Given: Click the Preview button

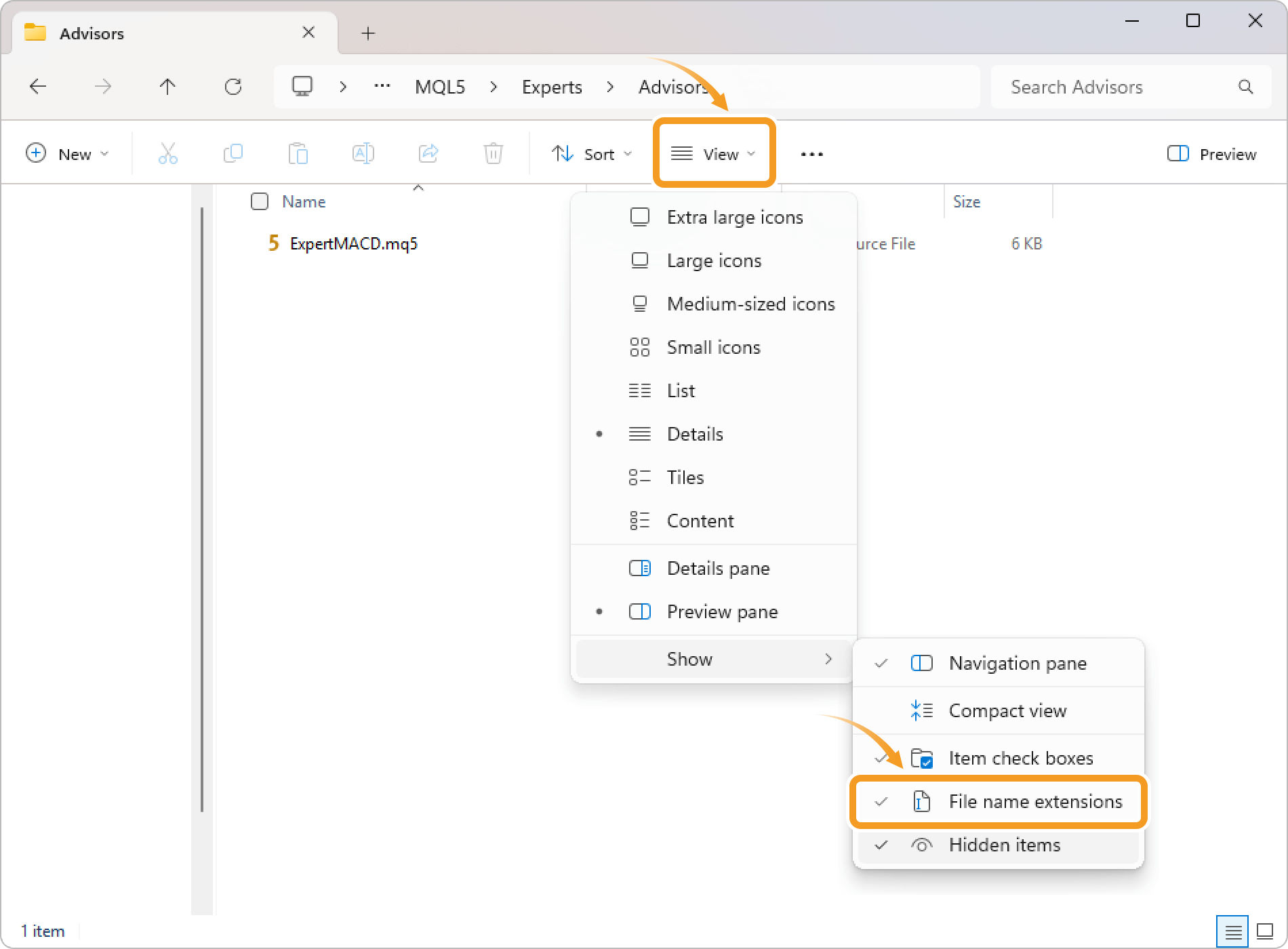Looking at the screenshot, I should click(1212, 154).
